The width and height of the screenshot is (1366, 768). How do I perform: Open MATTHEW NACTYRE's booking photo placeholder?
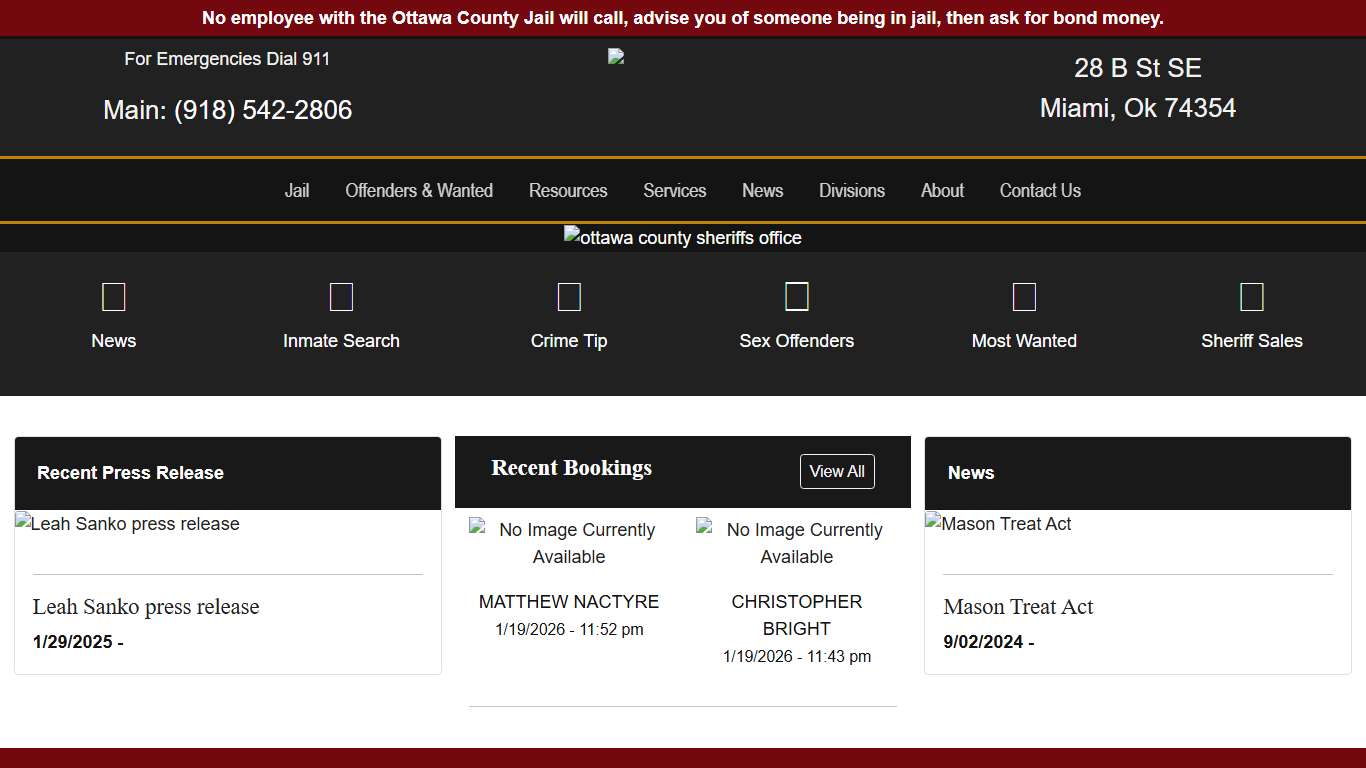pos(568,543)
